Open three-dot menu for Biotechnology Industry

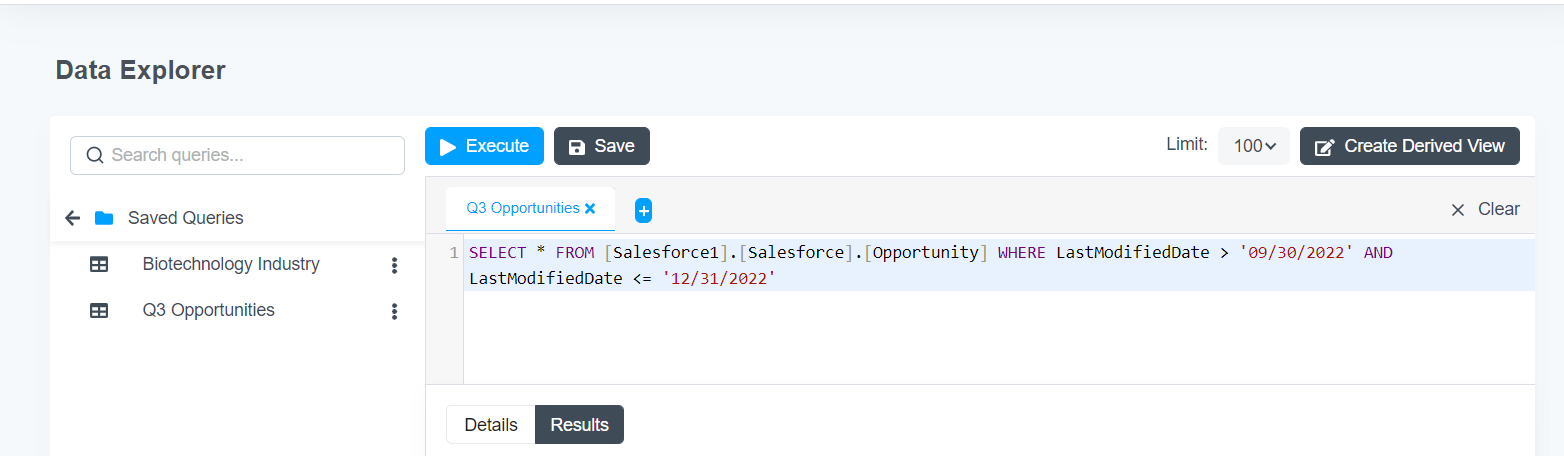(x=394, y=265)
